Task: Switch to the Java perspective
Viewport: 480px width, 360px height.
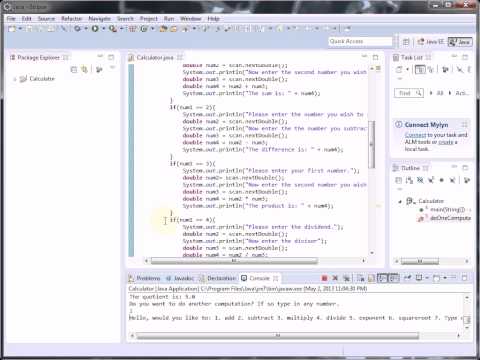Action: 460,42
